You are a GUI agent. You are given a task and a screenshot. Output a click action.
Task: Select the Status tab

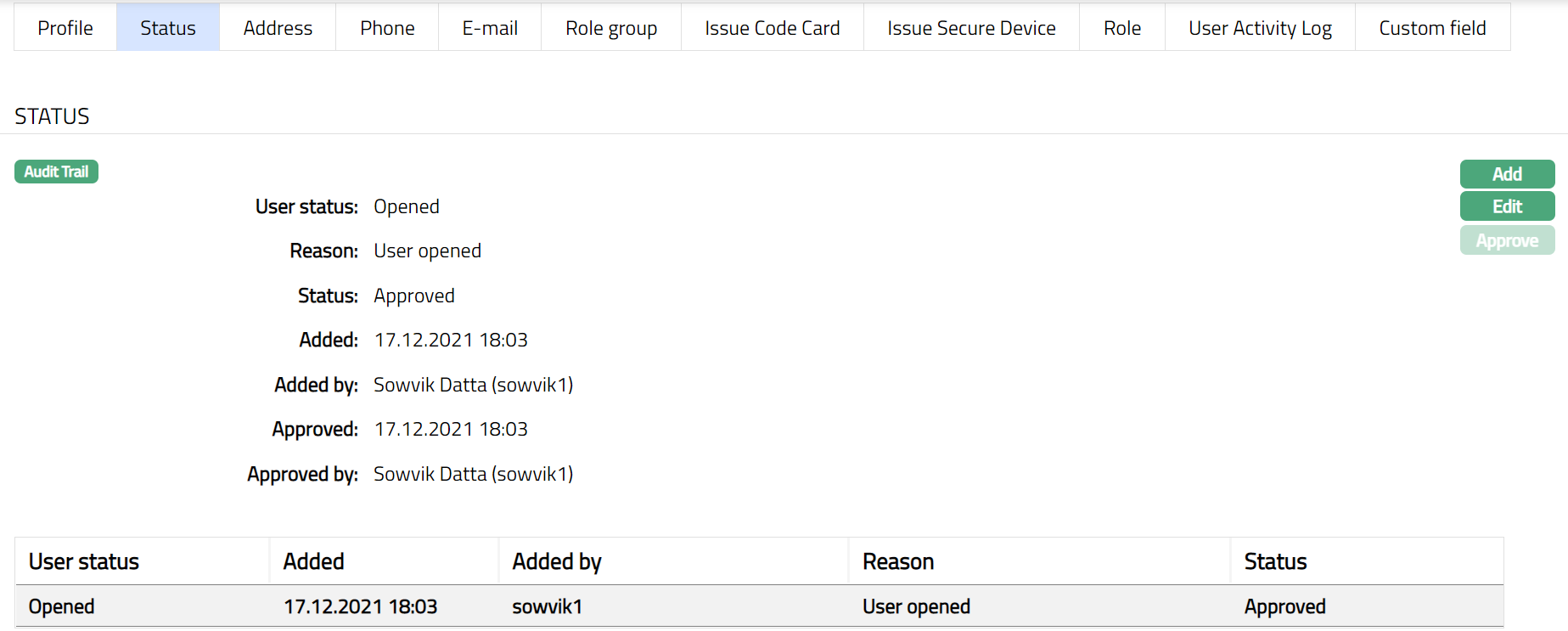(x=168, y=28)
